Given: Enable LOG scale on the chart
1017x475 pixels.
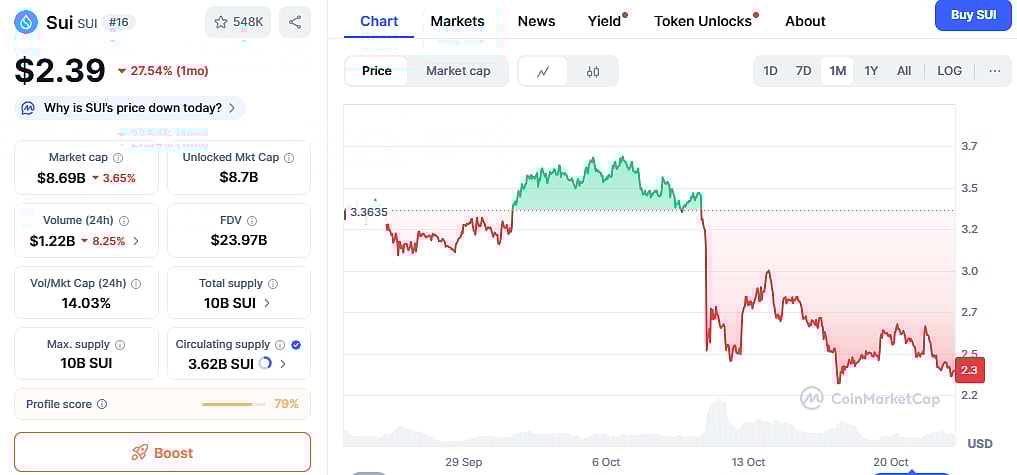Looking at the screenshot, I should pyautogui.click(x=949, y=71).
